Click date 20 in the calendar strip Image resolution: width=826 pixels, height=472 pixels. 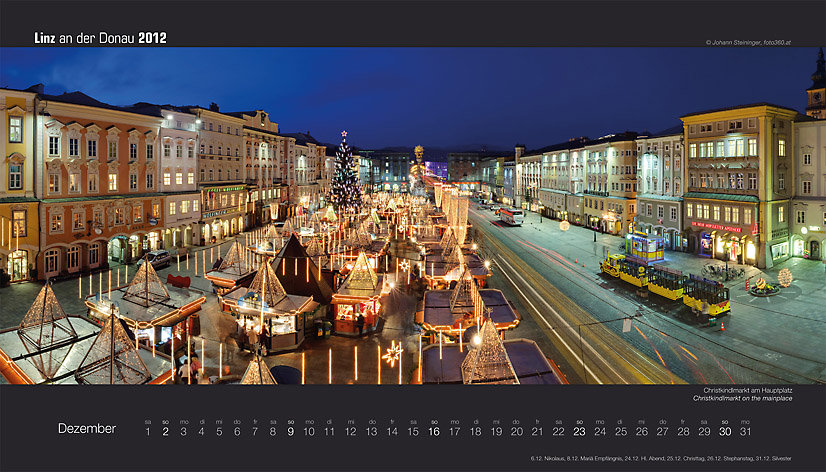(x=516, y=432)
